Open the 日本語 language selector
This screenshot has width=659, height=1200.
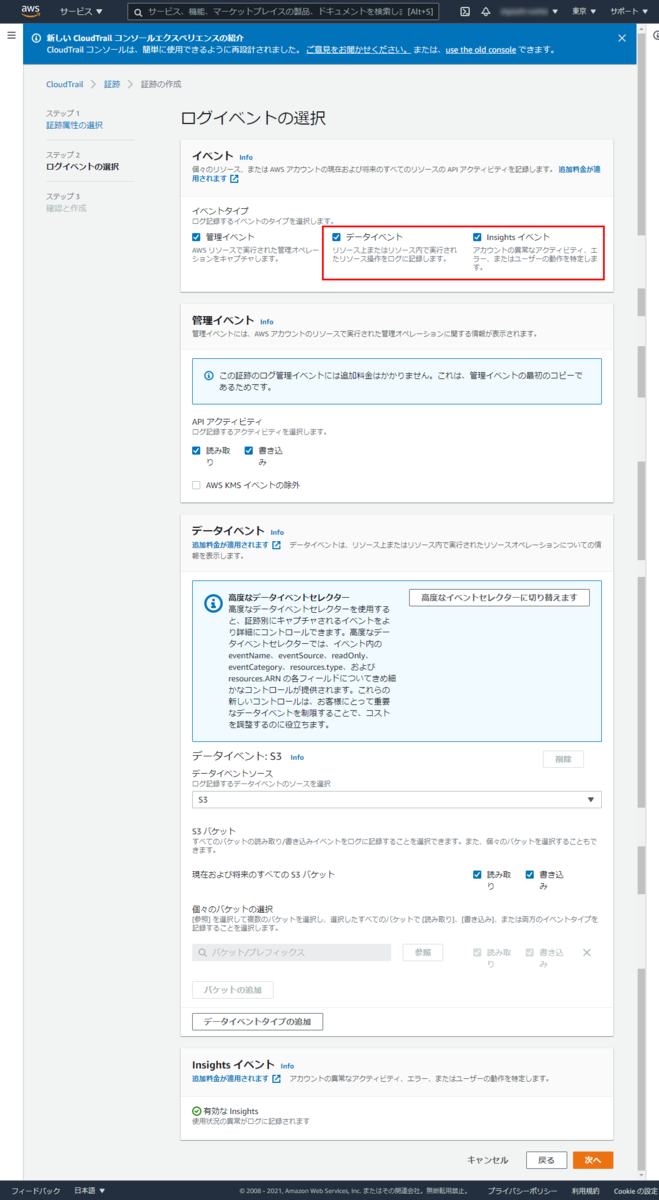click(x=89, y=1190)
